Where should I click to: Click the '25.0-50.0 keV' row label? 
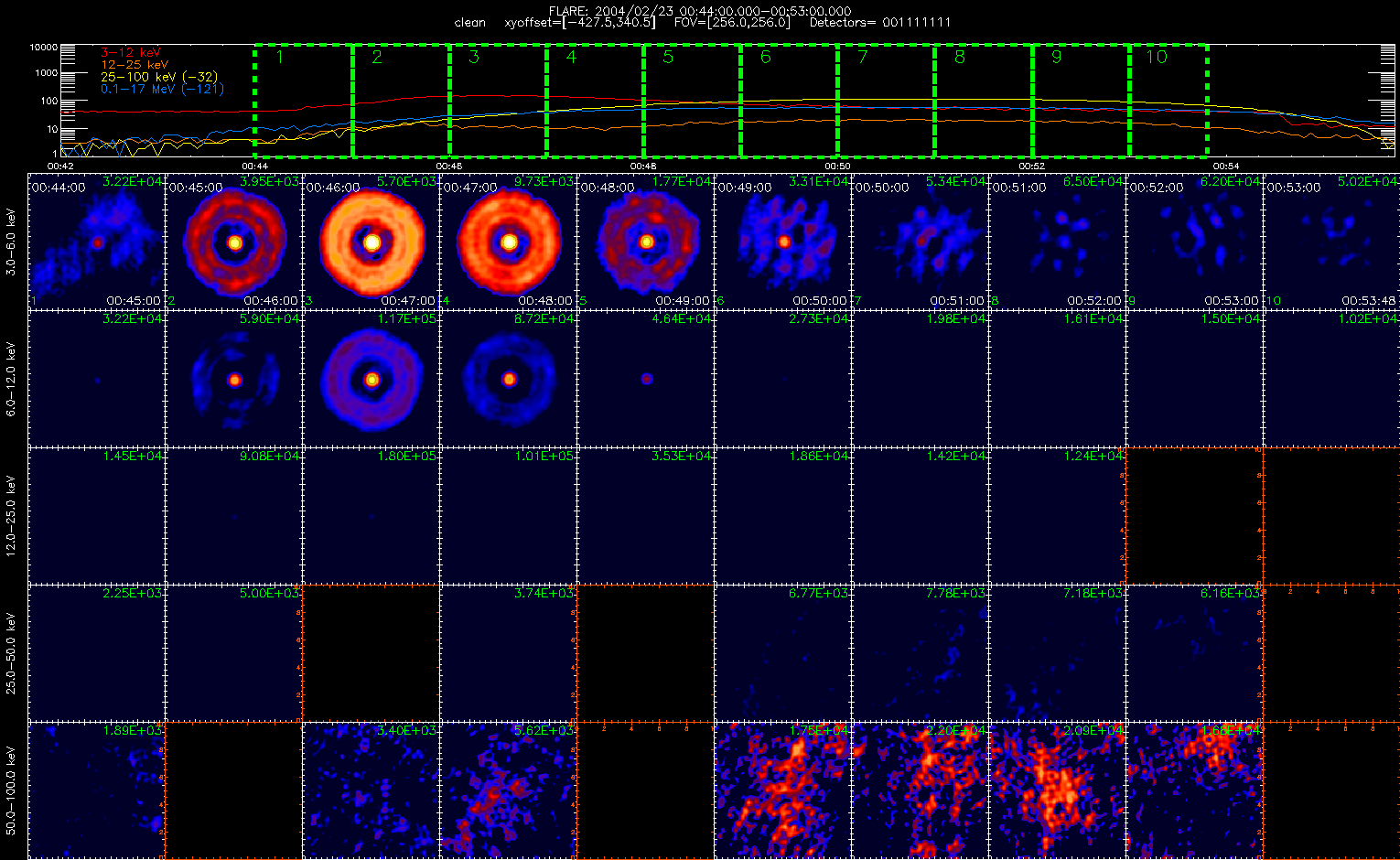11,653
